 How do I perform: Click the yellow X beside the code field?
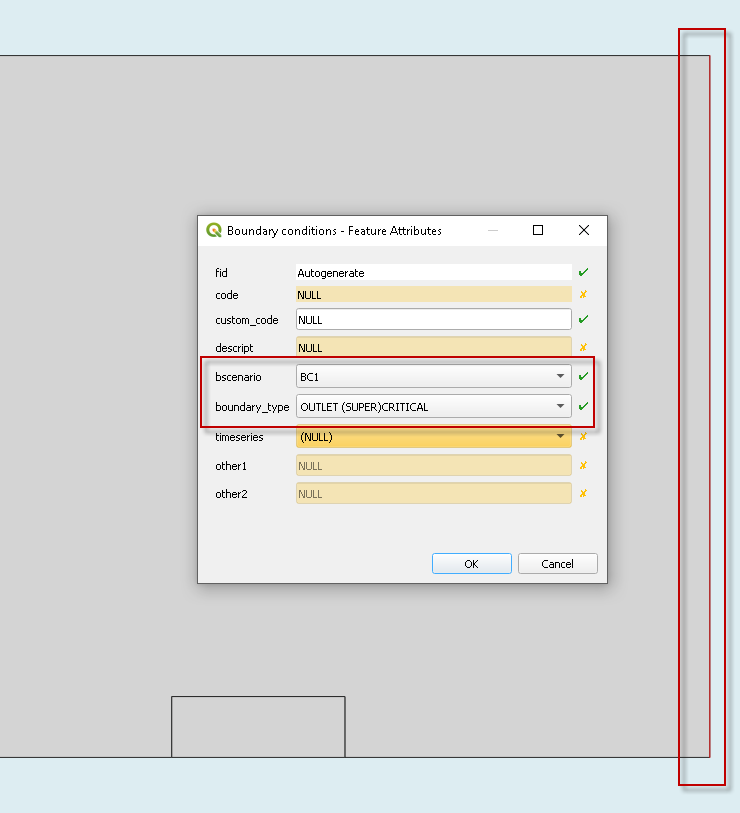(583, 295)
